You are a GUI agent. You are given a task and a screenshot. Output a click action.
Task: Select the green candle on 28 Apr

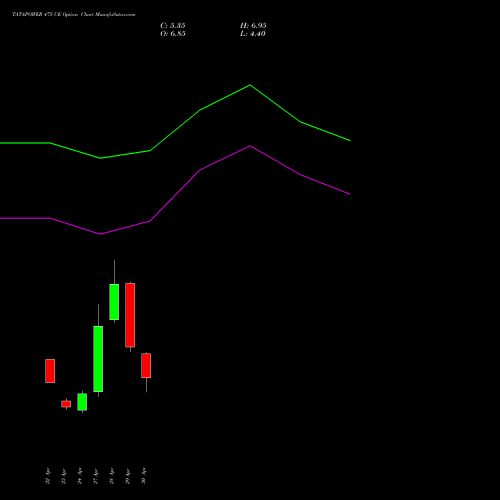(x=114, y=302)
